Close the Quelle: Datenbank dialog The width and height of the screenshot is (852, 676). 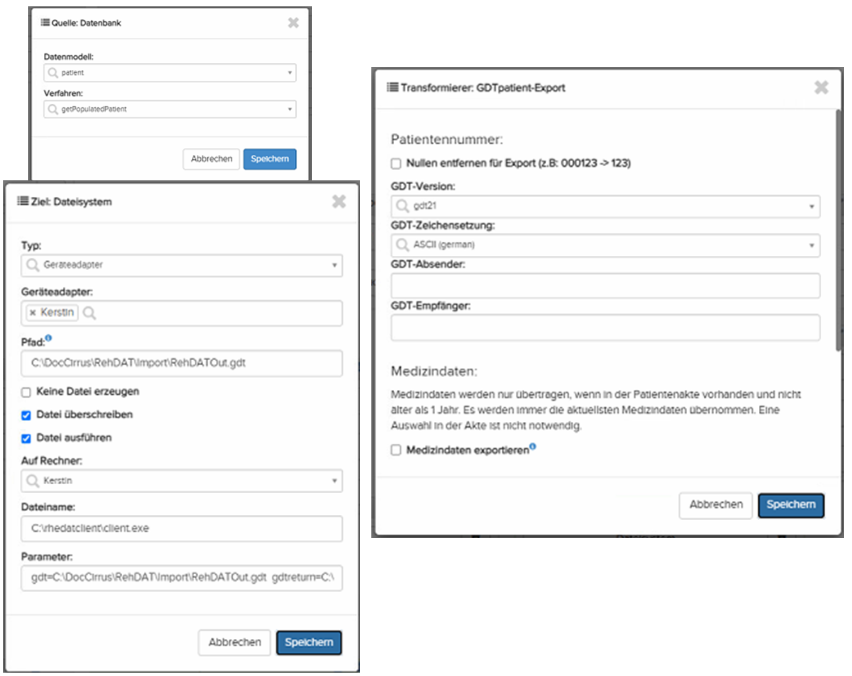[x=293, y=23]
